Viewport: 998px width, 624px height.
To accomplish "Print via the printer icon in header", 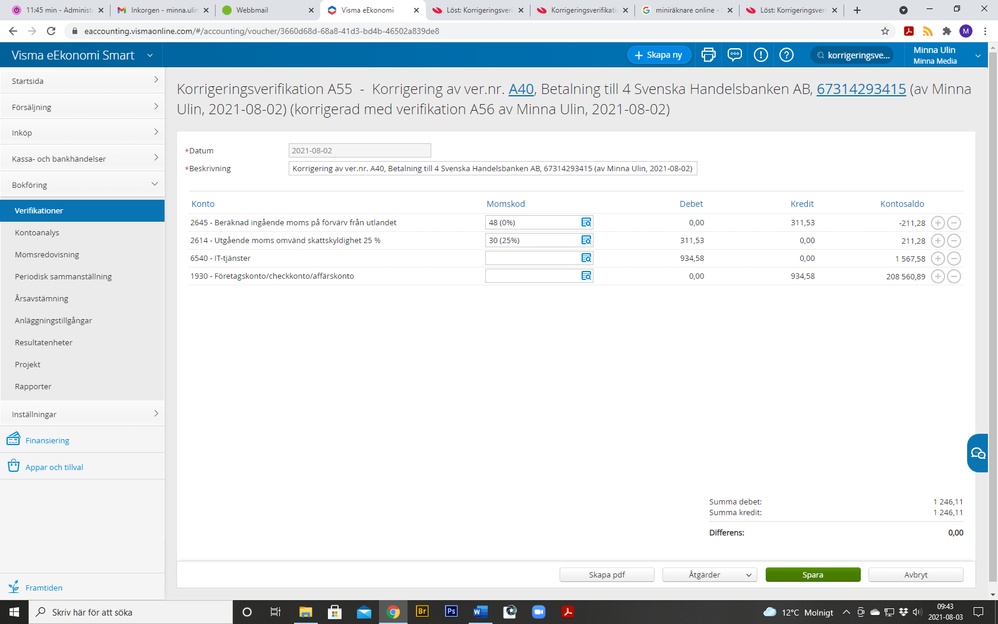I will tap(708, 55).
